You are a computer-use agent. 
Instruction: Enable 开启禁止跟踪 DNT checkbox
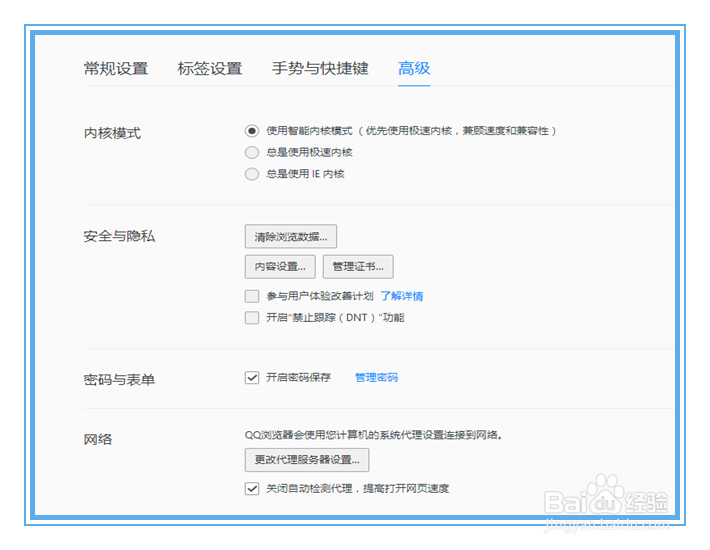[252, 318]
